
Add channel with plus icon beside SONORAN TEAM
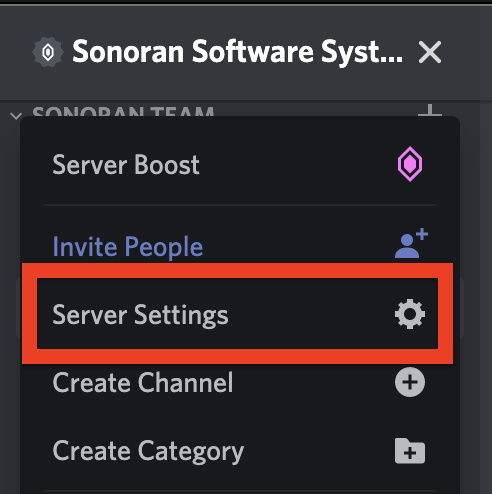430,110
